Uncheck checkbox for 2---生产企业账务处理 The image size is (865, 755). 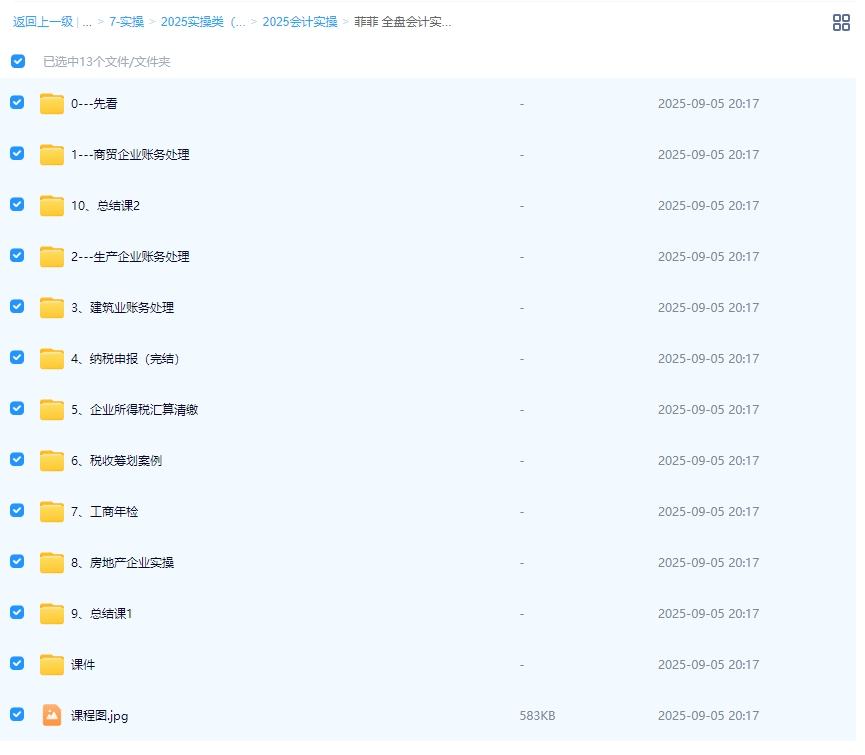pos(17,255)
